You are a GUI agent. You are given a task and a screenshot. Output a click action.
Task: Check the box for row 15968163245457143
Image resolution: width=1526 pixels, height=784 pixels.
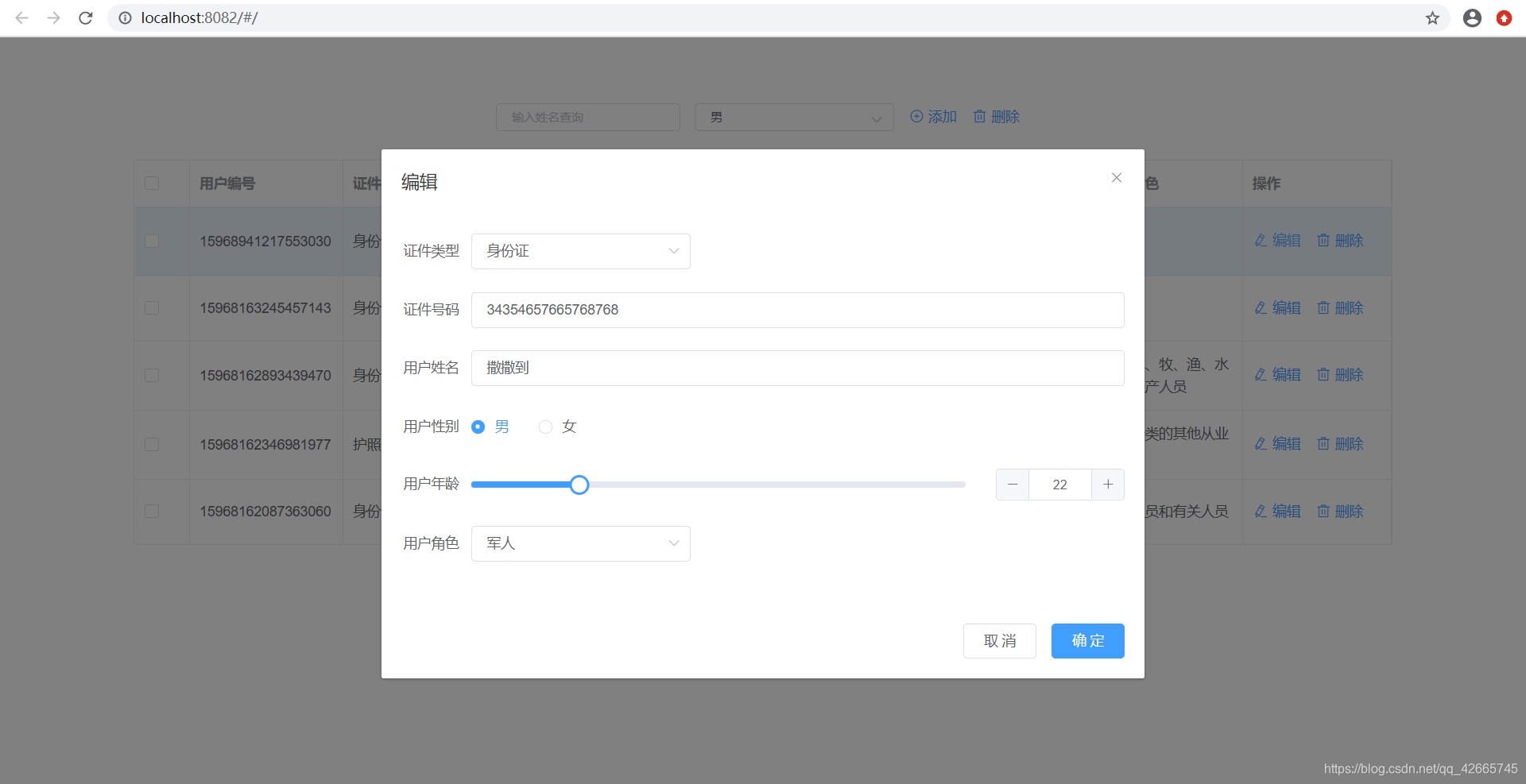pyautogui.click(x=152, y=307)
